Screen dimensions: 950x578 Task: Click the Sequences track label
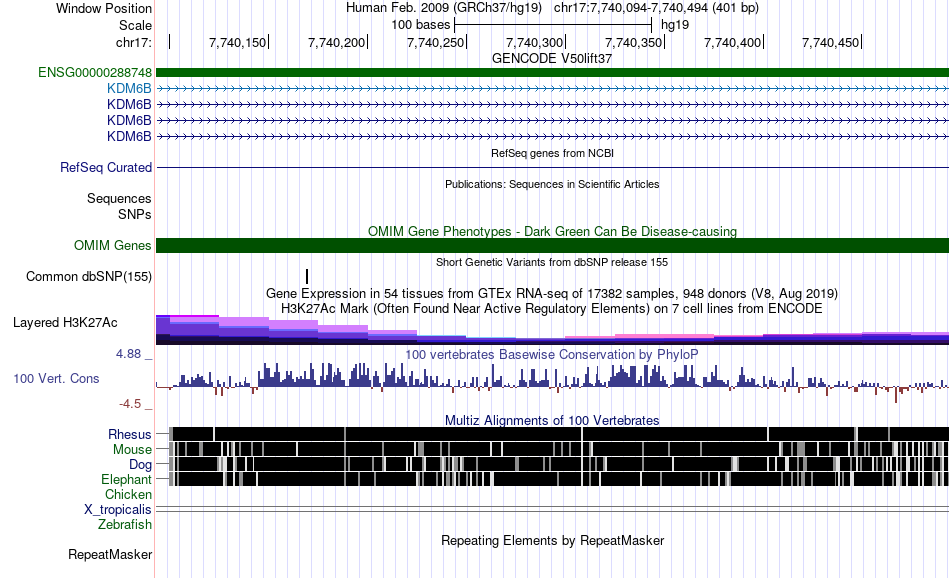tap(119, 198)
